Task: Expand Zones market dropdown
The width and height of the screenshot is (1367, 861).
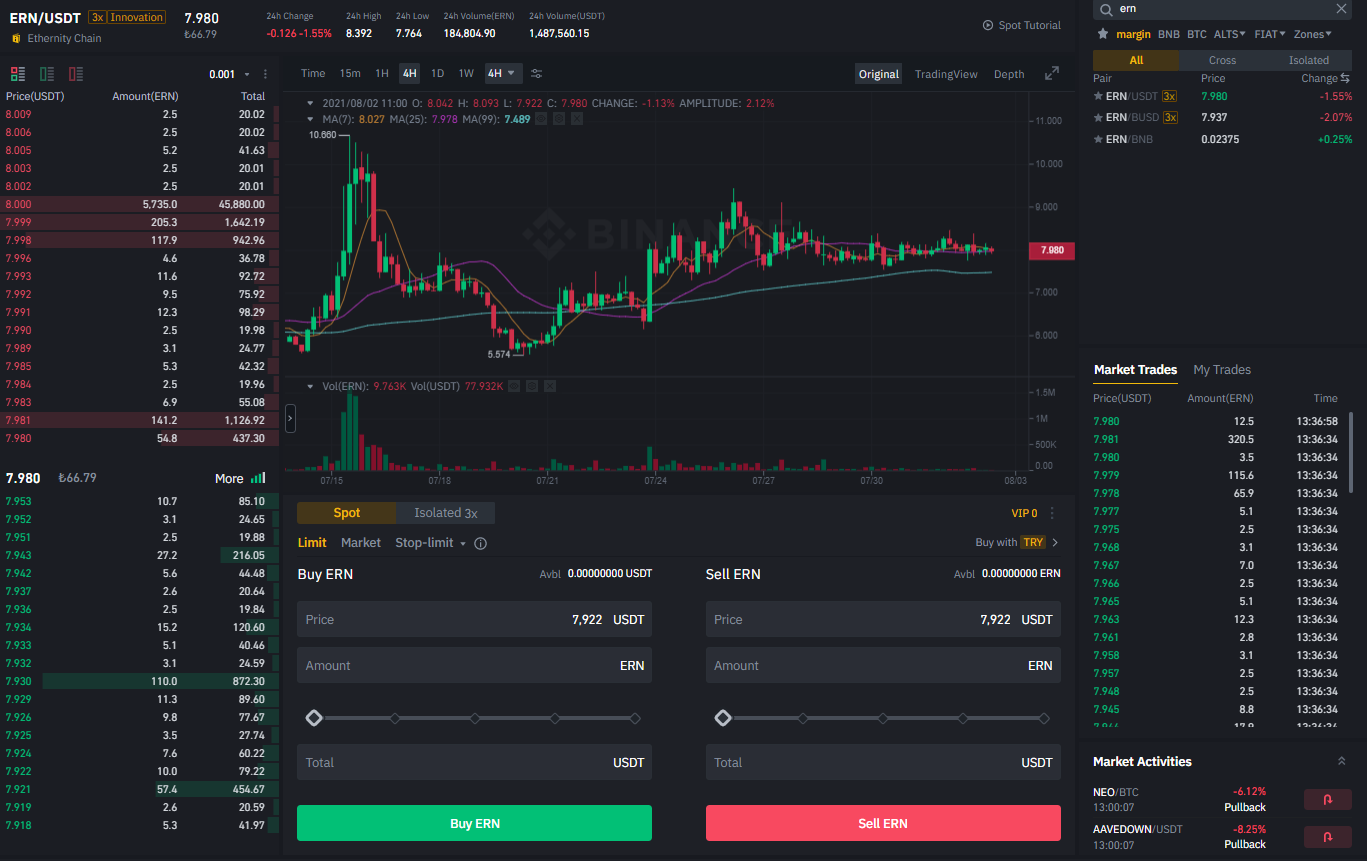Action: 1313,34
